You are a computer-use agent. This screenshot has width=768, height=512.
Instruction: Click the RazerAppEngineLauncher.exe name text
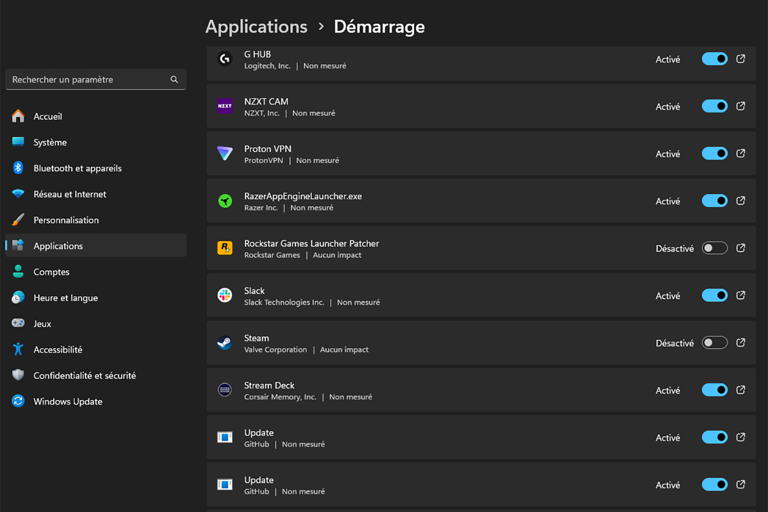[x=303, y=196]
